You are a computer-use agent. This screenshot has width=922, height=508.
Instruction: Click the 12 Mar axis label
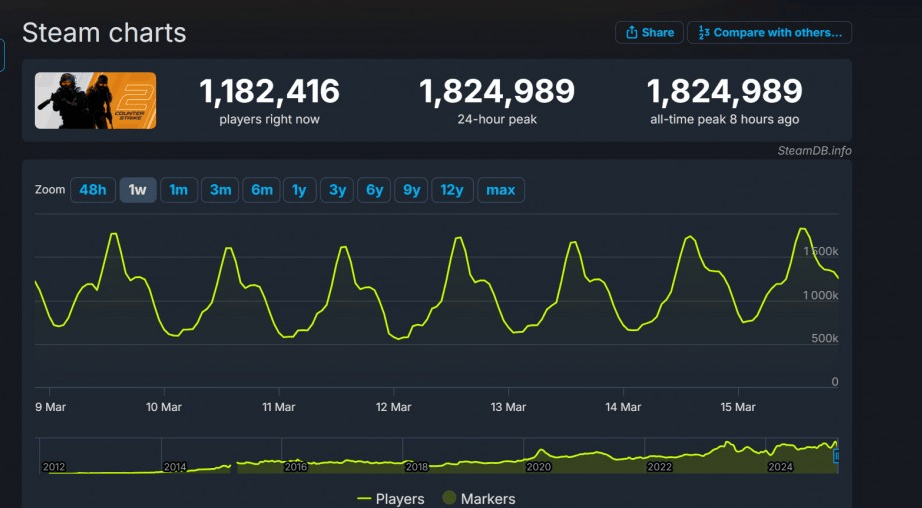[393, 407]
